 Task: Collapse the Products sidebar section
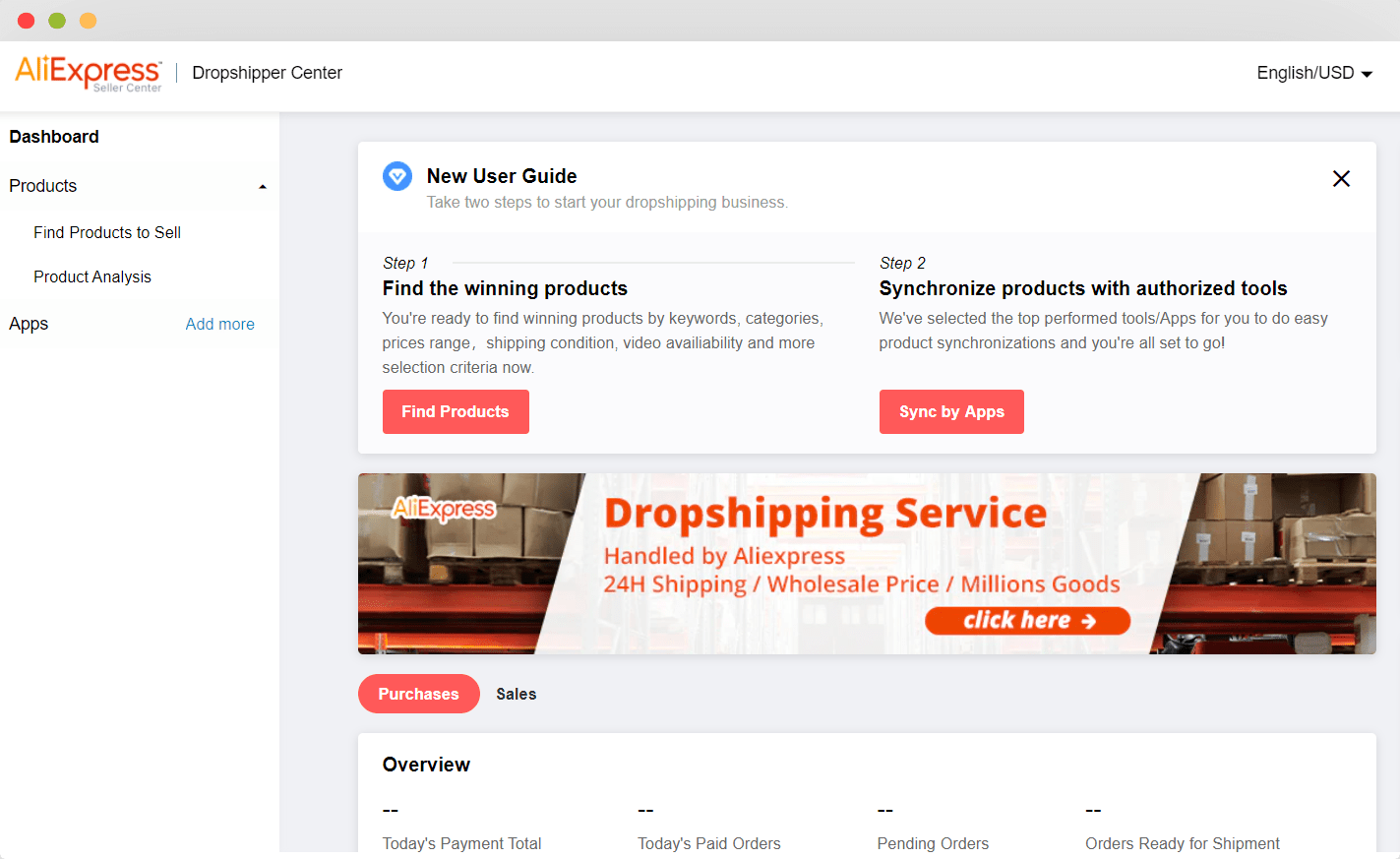coord(263,187)
